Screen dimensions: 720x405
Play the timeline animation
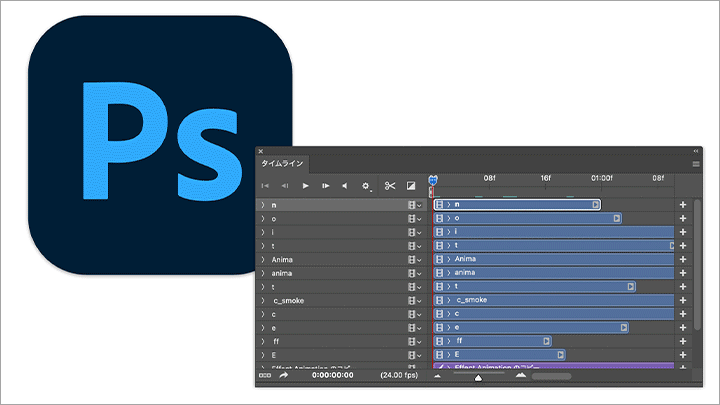coord(305,186)
